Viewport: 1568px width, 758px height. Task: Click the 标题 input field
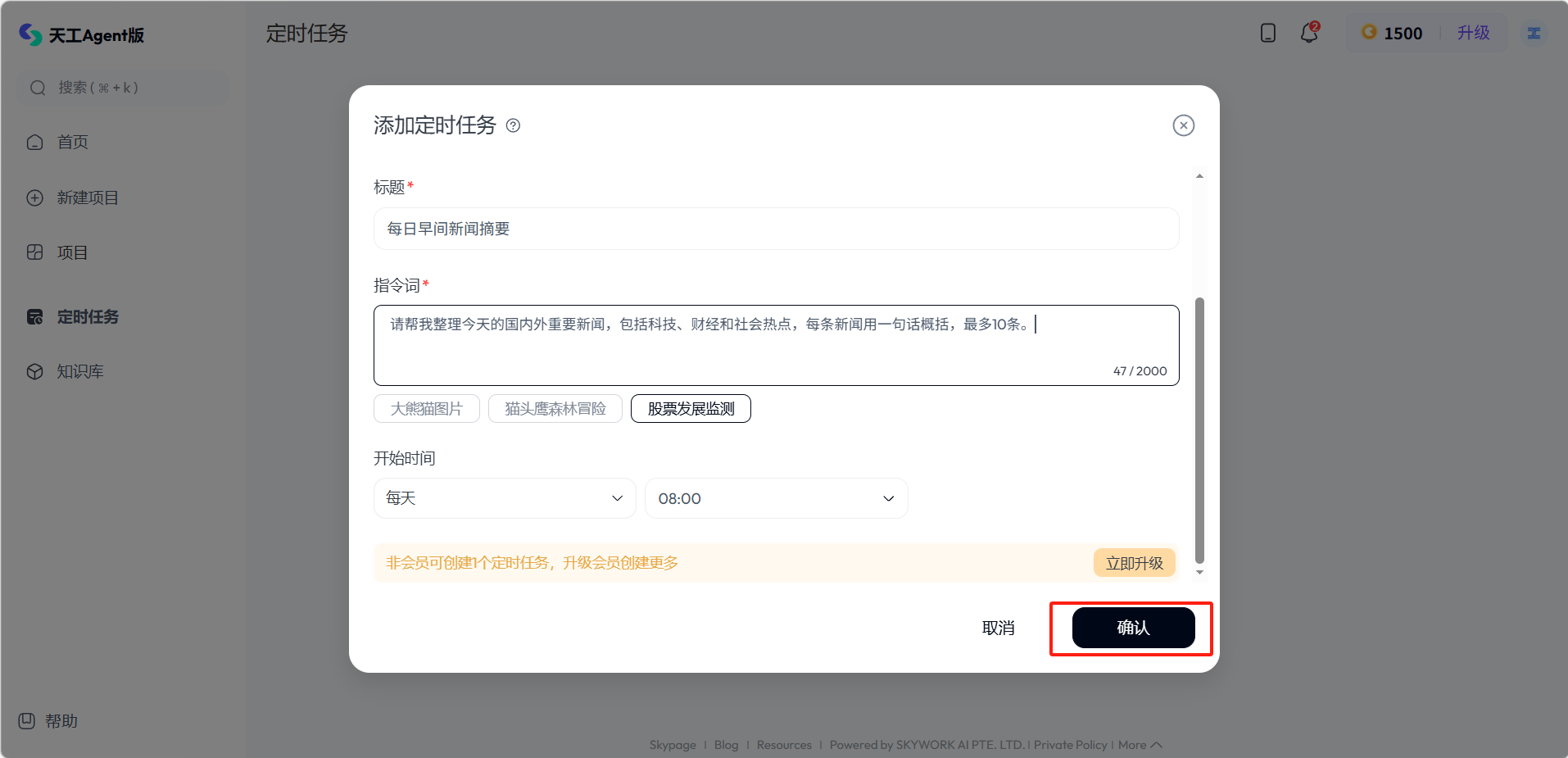(x=776, y=229)
